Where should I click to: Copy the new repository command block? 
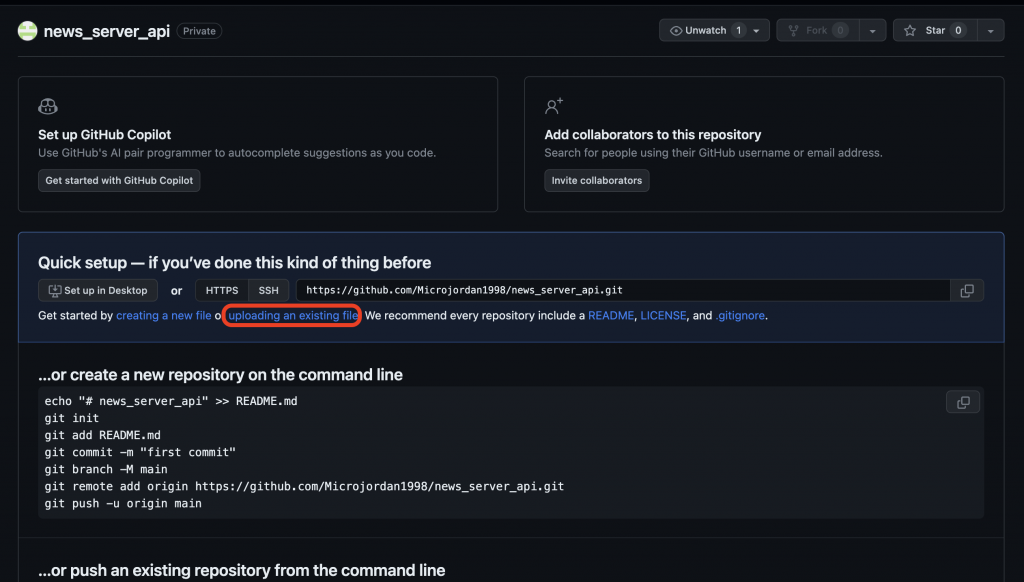click(x=963, y=402)
